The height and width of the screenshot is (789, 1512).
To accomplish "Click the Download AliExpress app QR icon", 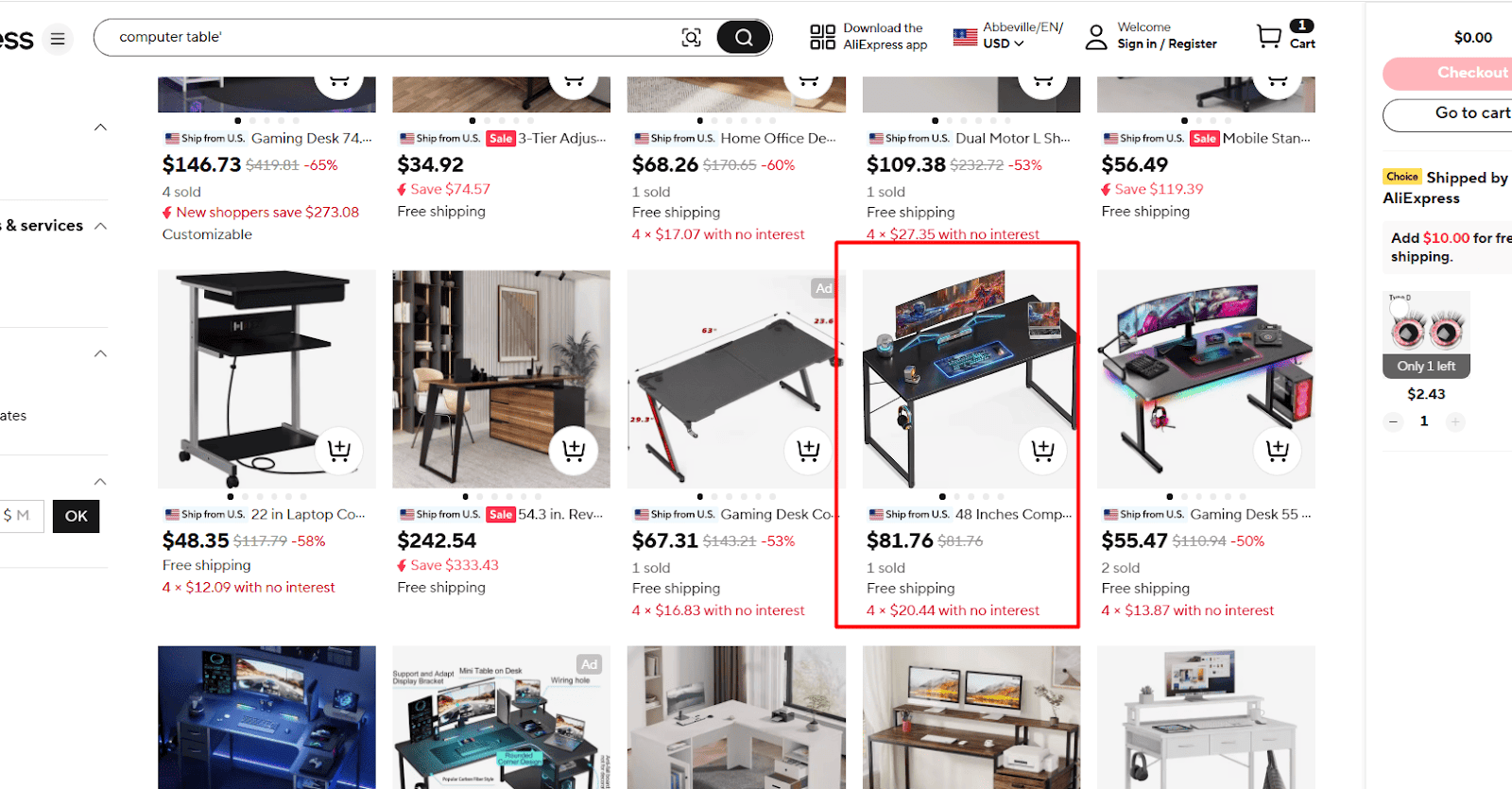I will (x=822, y=37).
